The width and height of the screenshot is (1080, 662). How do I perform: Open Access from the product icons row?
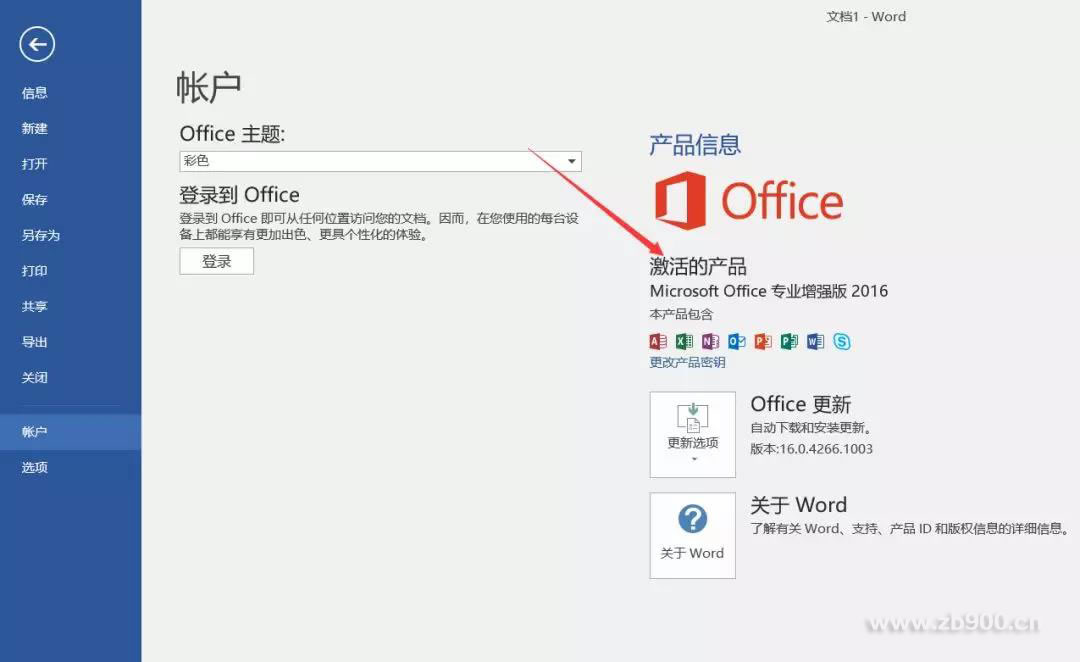click(x=657, y=341)
